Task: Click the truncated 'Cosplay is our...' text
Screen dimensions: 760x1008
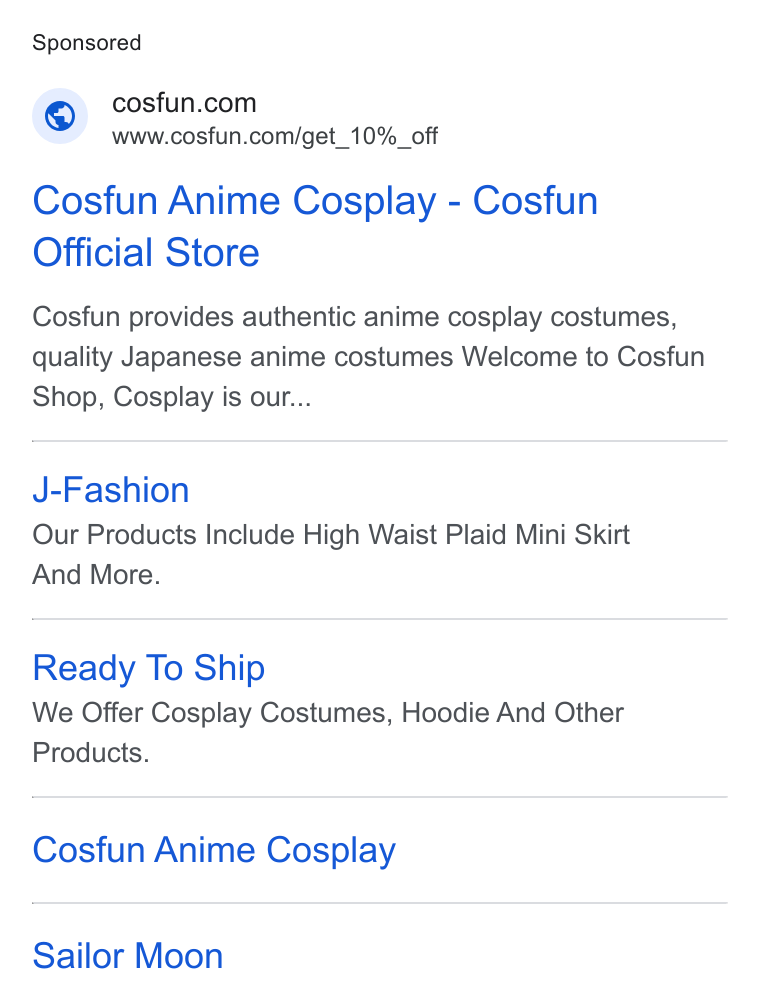Action: click(212, 397)
